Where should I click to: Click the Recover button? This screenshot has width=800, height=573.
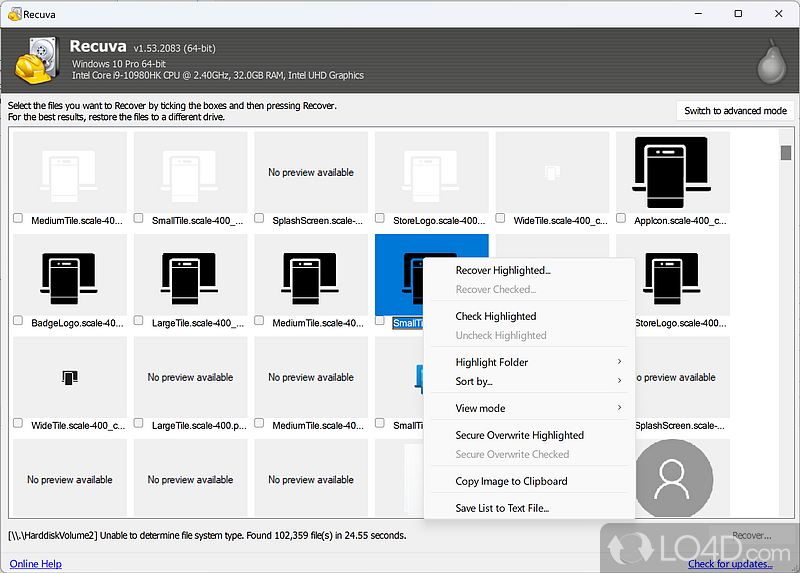(x=752, y=535)
